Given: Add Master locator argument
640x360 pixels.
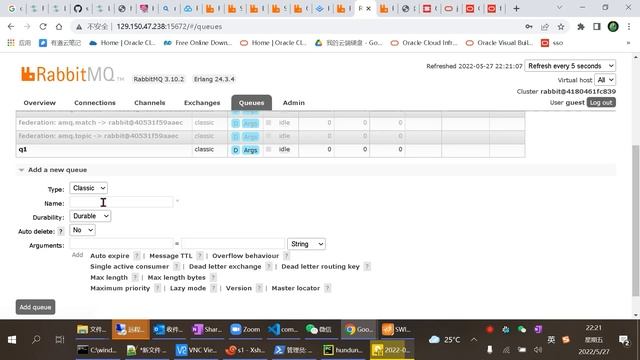Looking at the screenshot, I should (x=296, y=288).
